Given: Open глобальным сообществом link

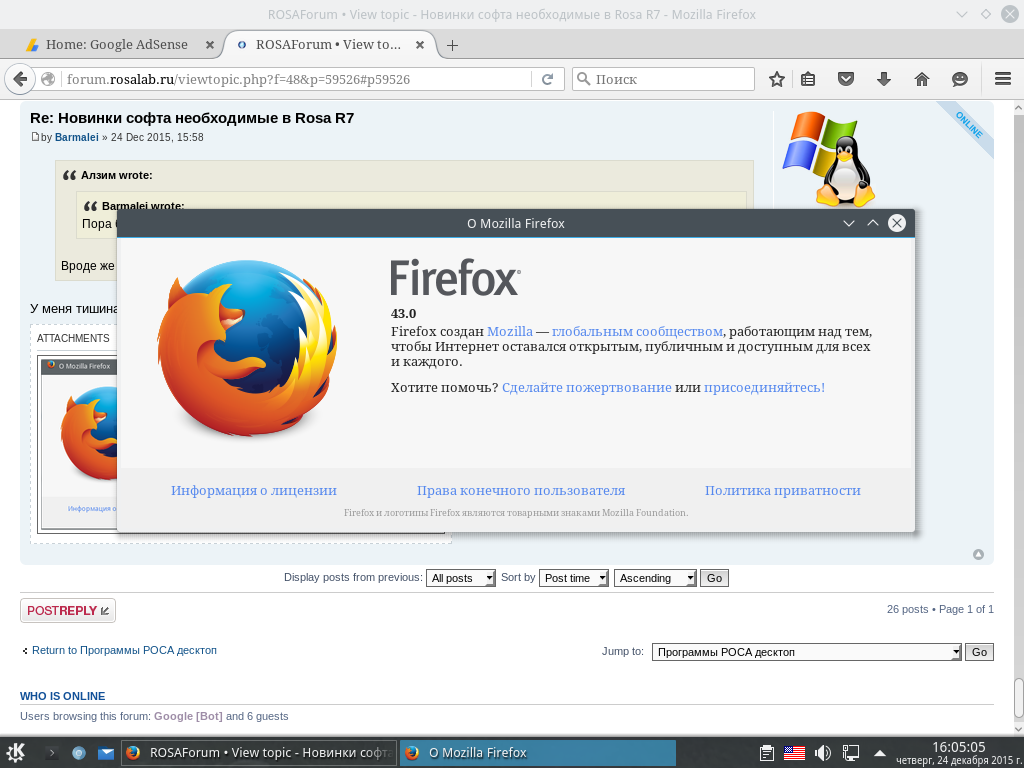Looking at the screenshot, I should 637,331.
